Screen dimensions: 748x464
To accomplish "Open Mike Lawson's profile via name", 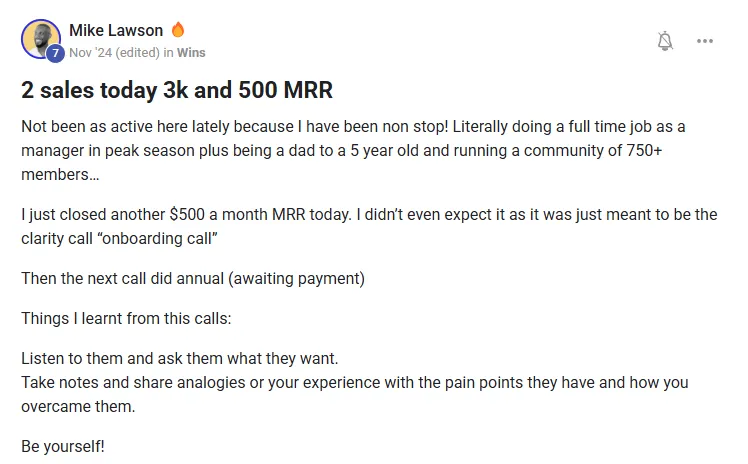I will point(116,30).
